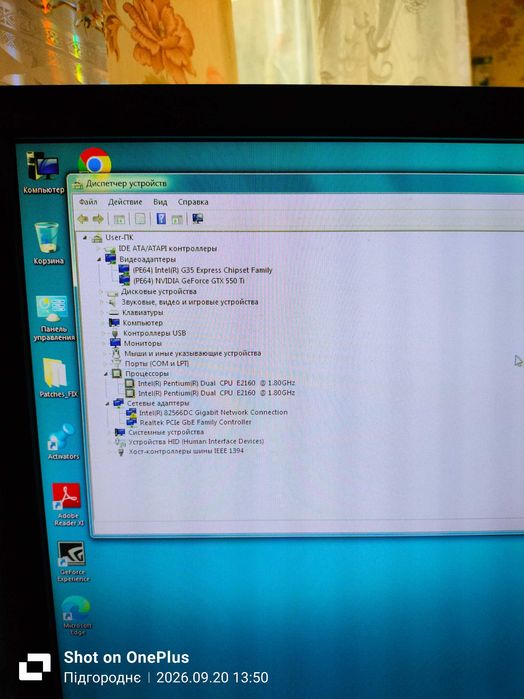Click the Properties sheet toolbar icon

tap(140, 218)
